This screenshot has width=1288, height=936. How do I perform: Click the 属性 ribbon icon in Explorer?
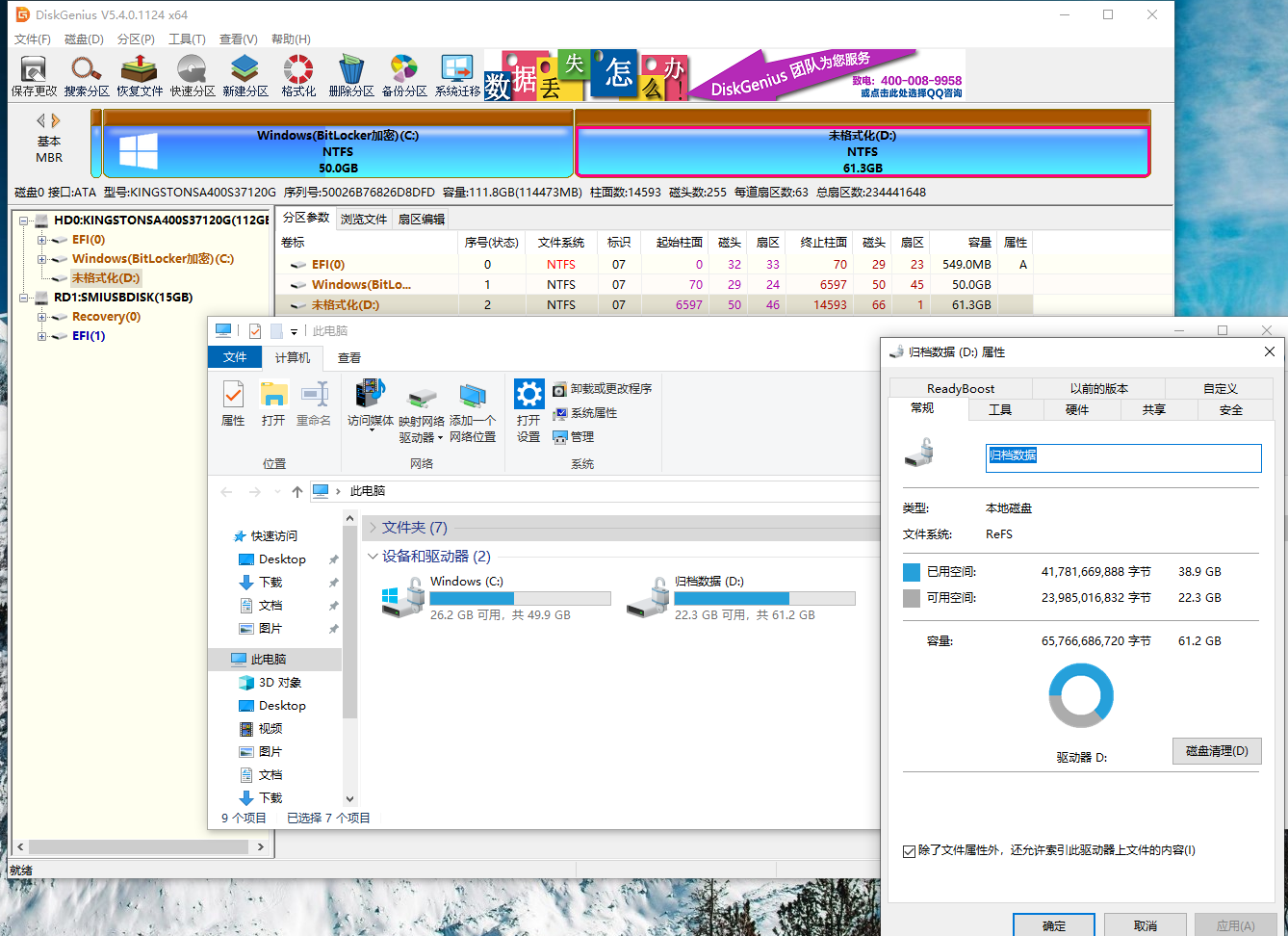pyautogui.click(x=233, y=403)
